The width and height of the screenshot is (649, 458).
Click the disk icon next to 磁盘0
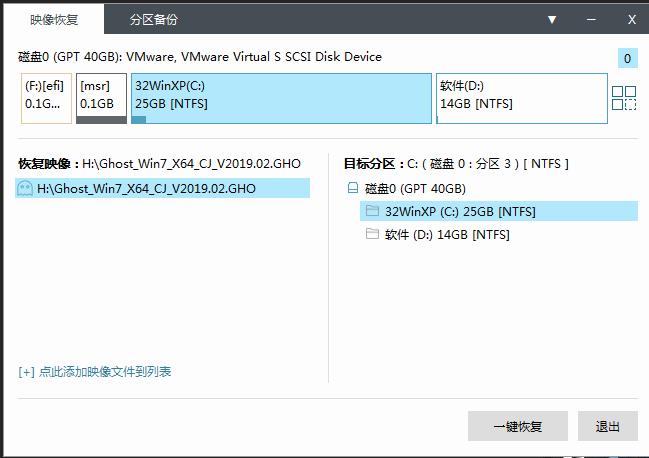click(x=352, y=188)
